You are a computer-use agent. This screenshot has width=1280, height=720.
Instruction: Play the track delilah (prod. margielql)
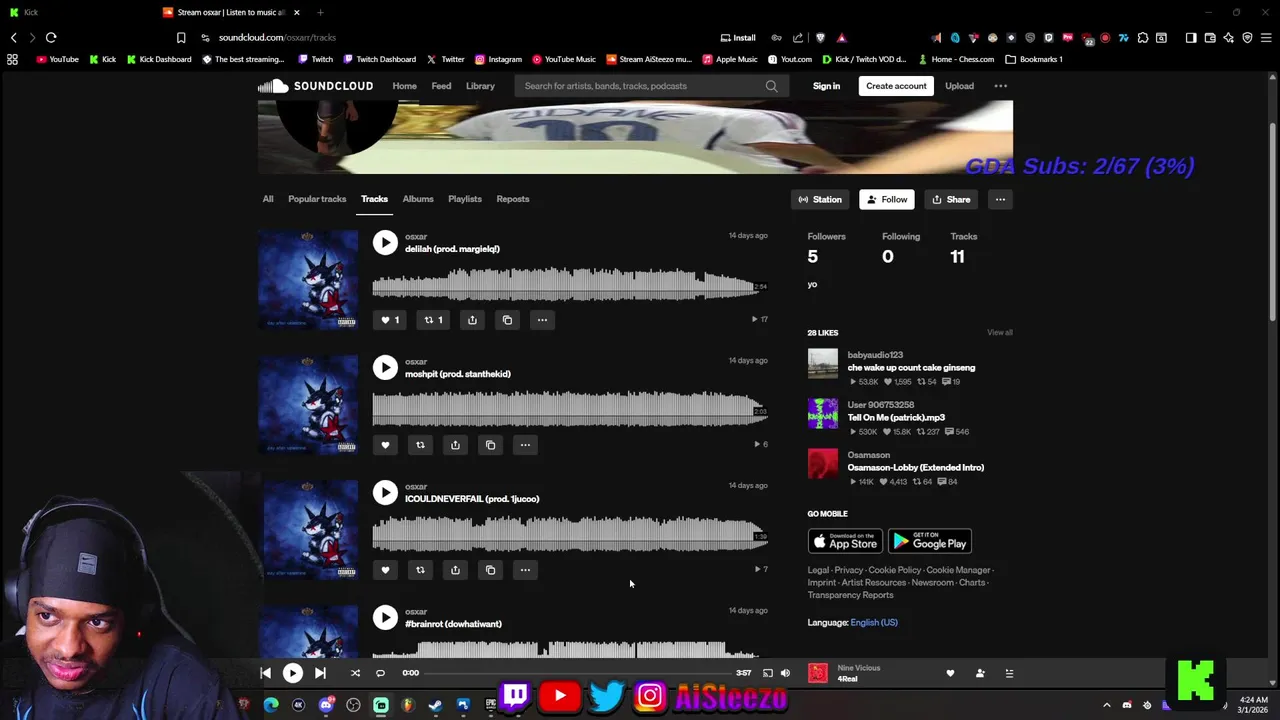385,243
